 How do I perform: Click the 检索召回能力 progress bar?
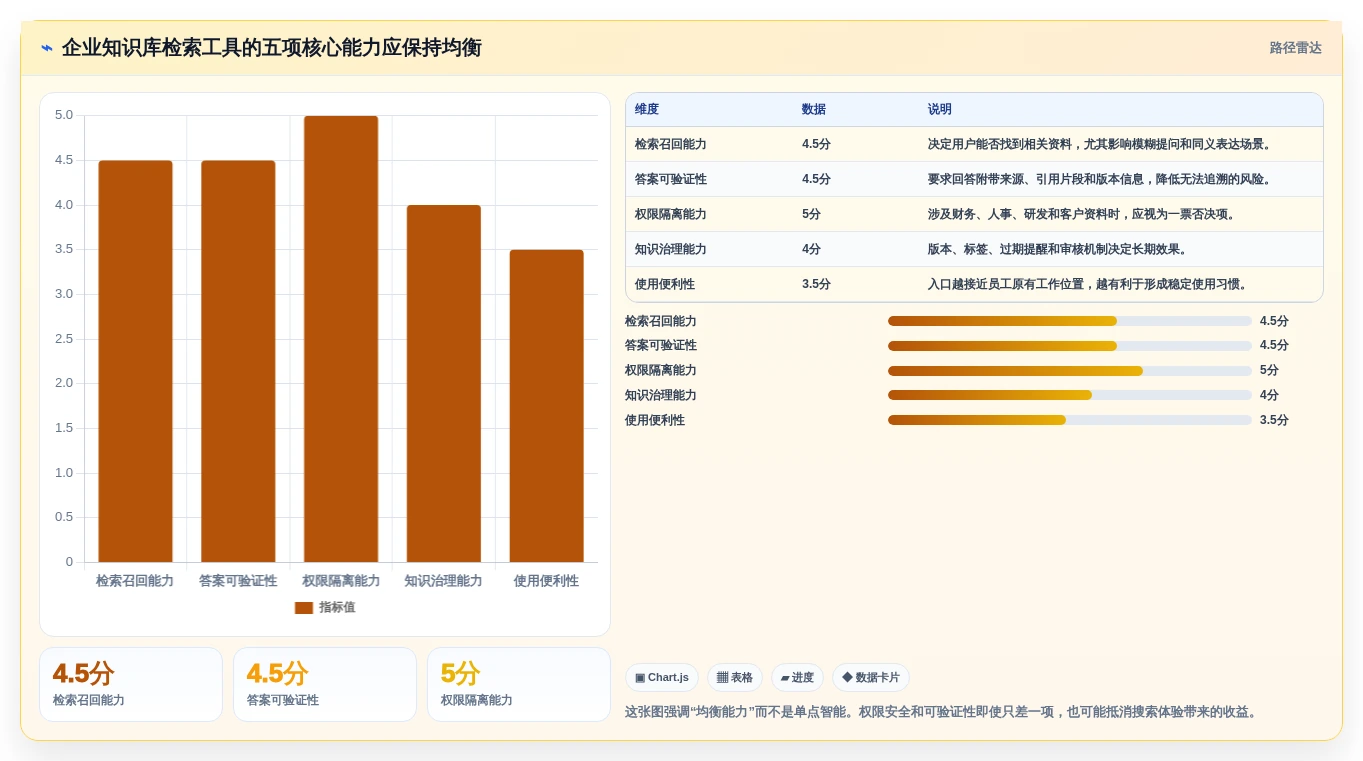(1070, 321)
